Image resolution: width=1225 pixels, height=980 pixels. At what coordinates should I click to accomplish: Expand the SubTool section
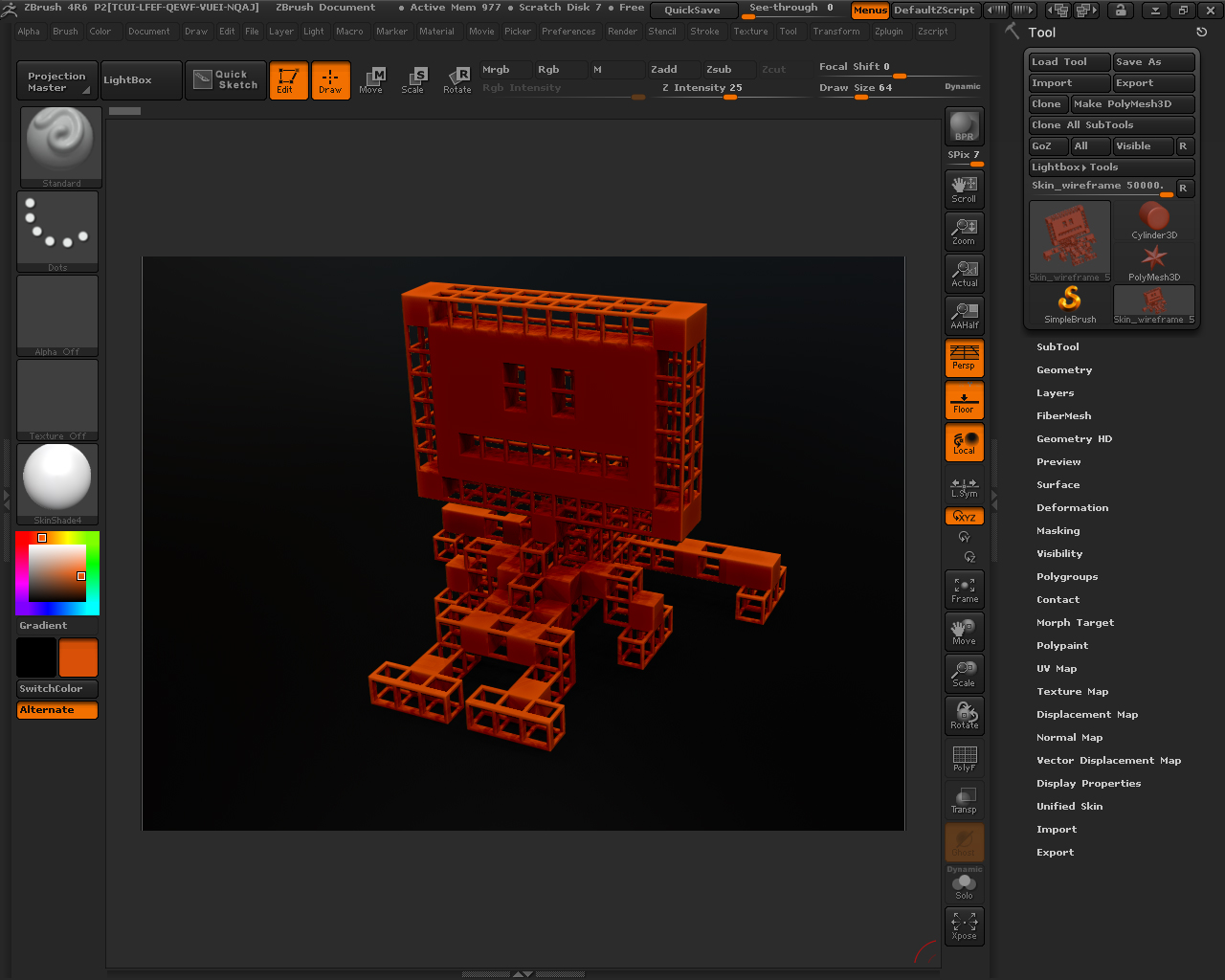(1058, 346)
